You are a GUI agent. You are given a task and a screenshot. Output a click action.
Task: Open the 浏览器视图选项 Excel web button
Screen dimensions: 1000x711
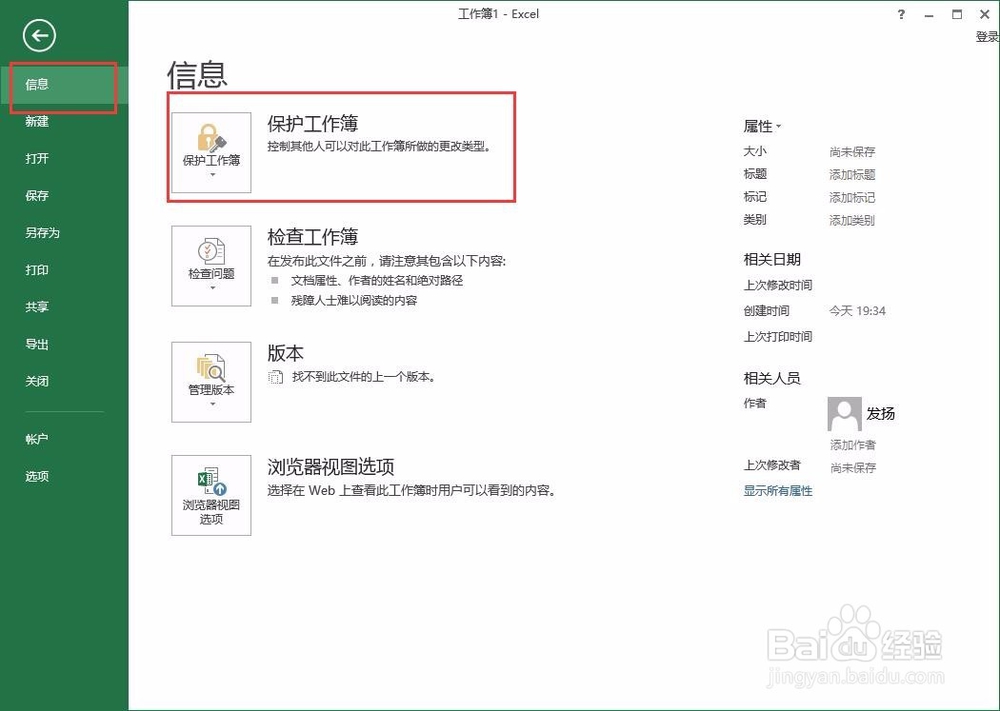pyautogui.click(x=211, y=495)
